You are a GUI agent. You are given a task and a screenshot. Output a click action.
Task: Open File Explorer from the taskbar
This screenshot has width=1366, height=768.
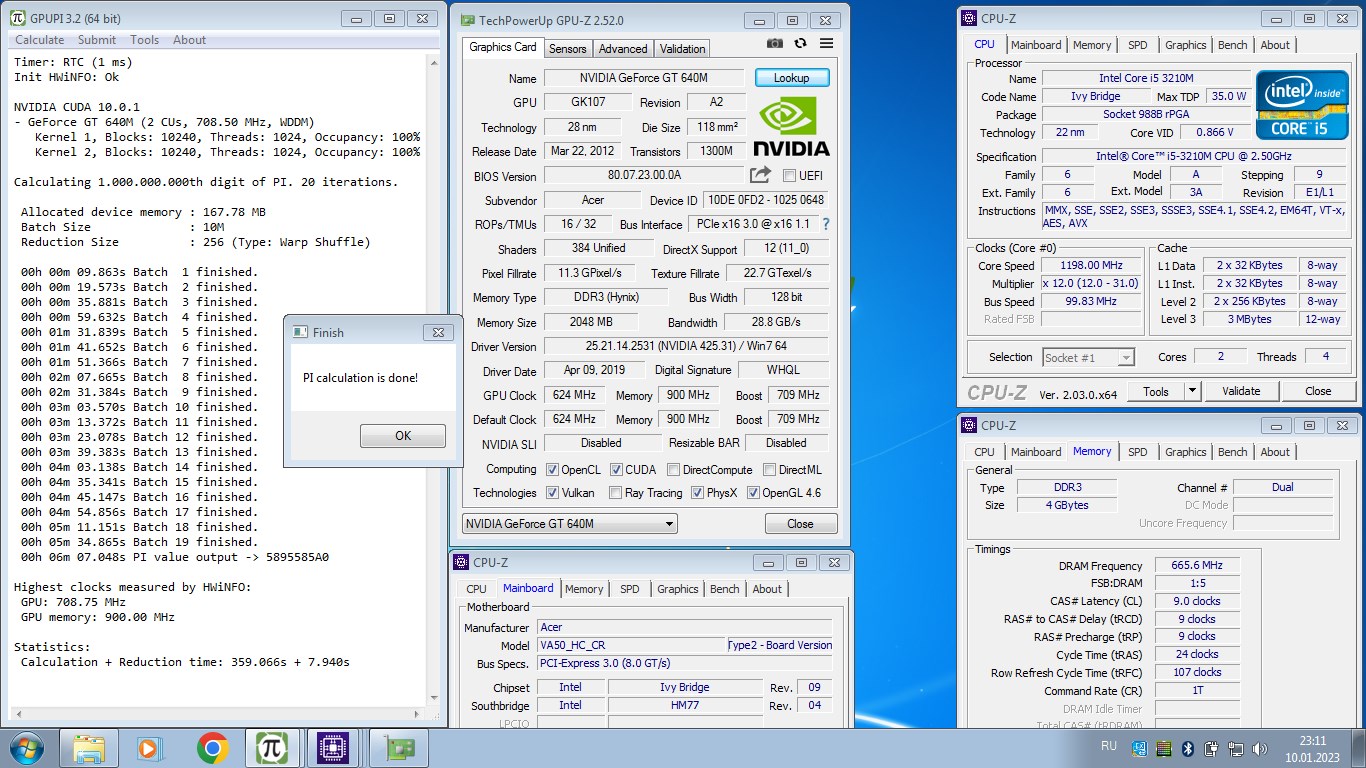point(89,748)
